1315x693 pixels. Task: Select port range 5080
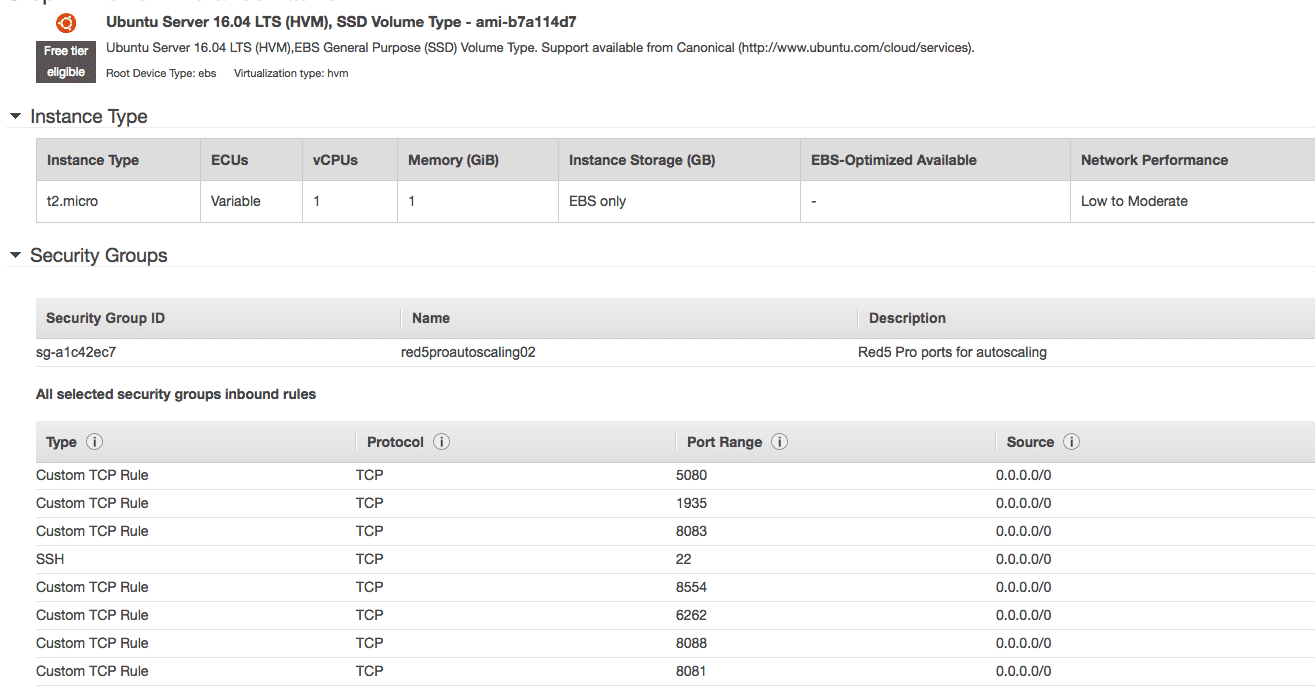[x=691, y=475]
